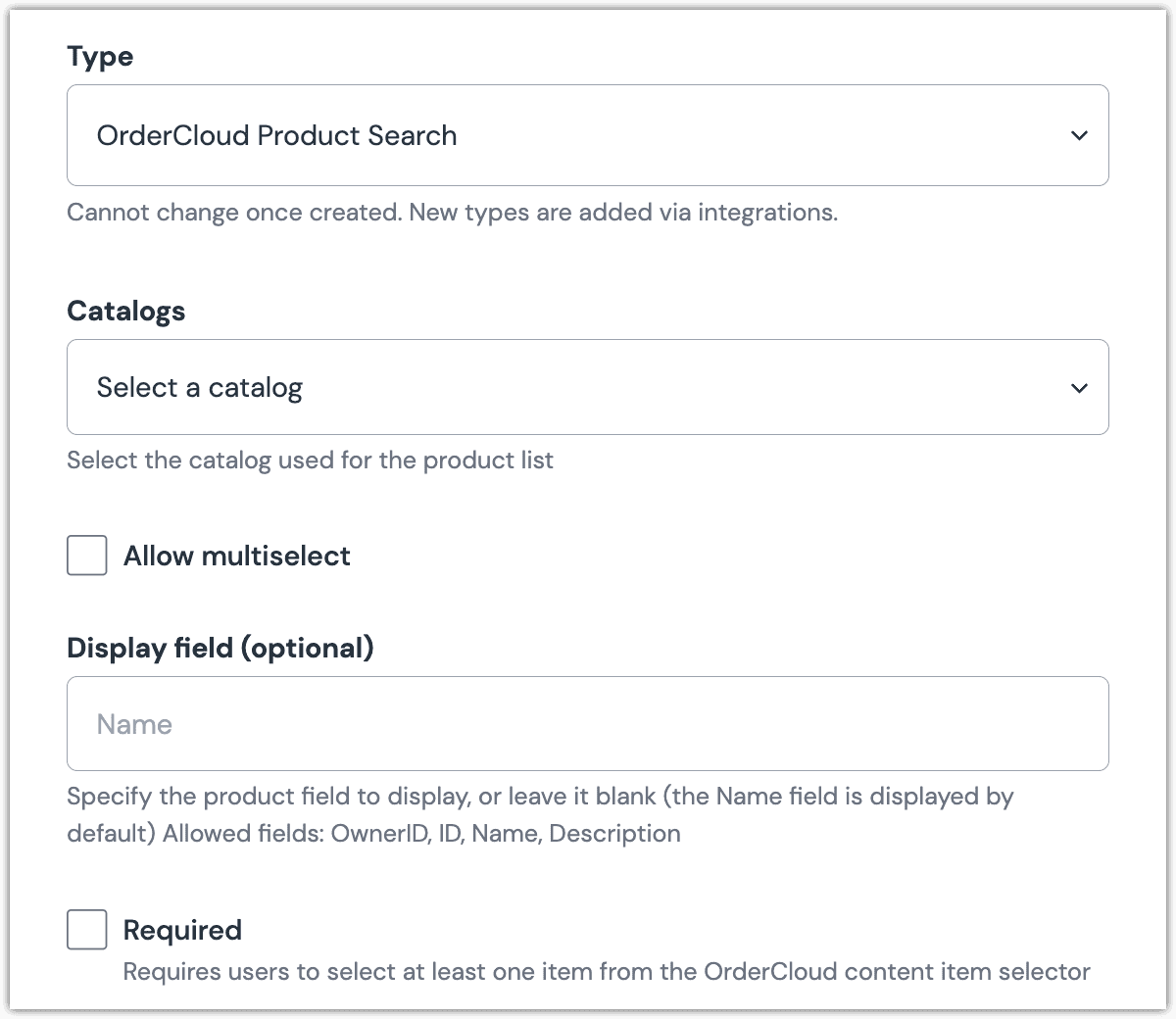Click the Required label text
1176x1019 pixels.
point(182,930)
